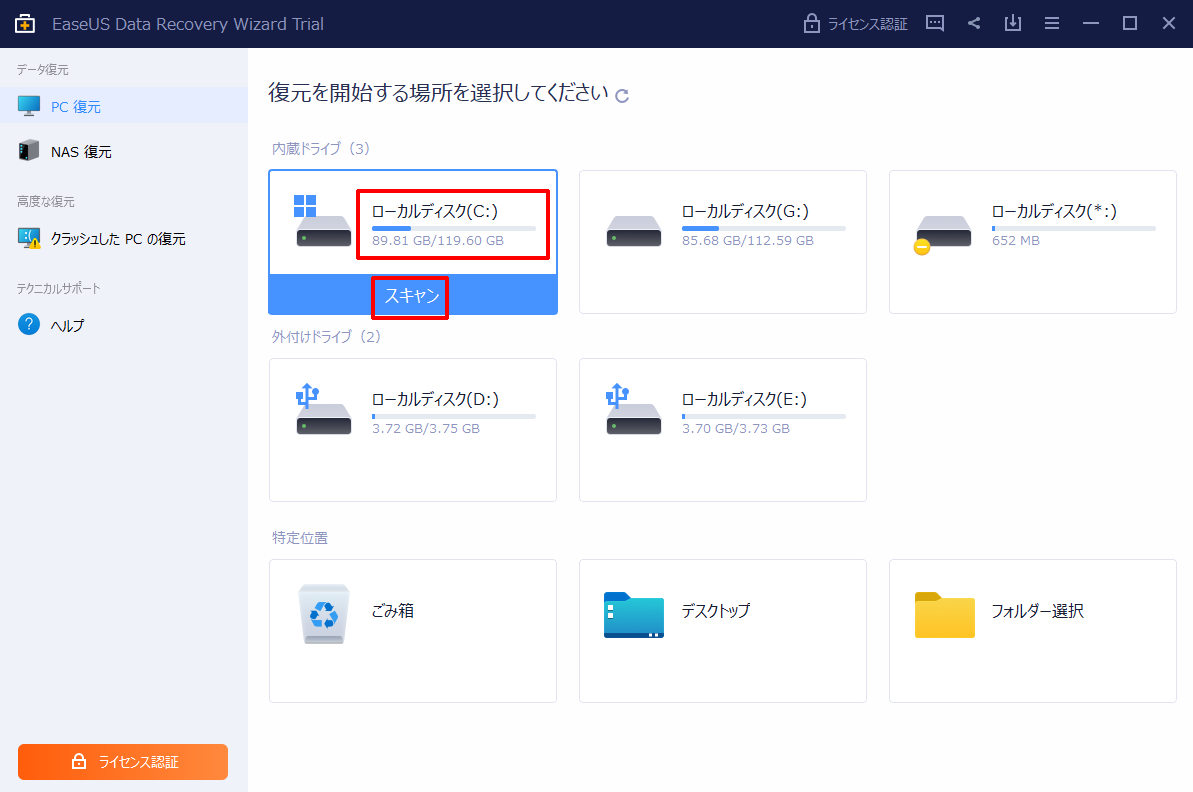The image size is (1193, 792).
Task: Click ライセンス認証 link in the title bar
Action: (x=857, y=24)
